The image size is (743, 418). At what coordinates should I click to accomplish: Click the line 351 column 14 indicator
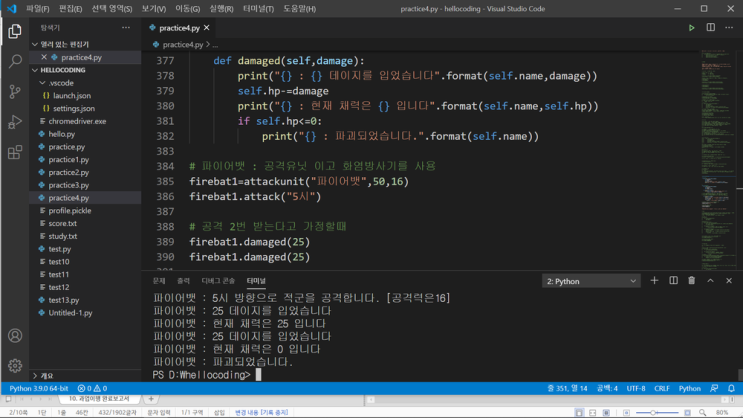coord(567,388)
